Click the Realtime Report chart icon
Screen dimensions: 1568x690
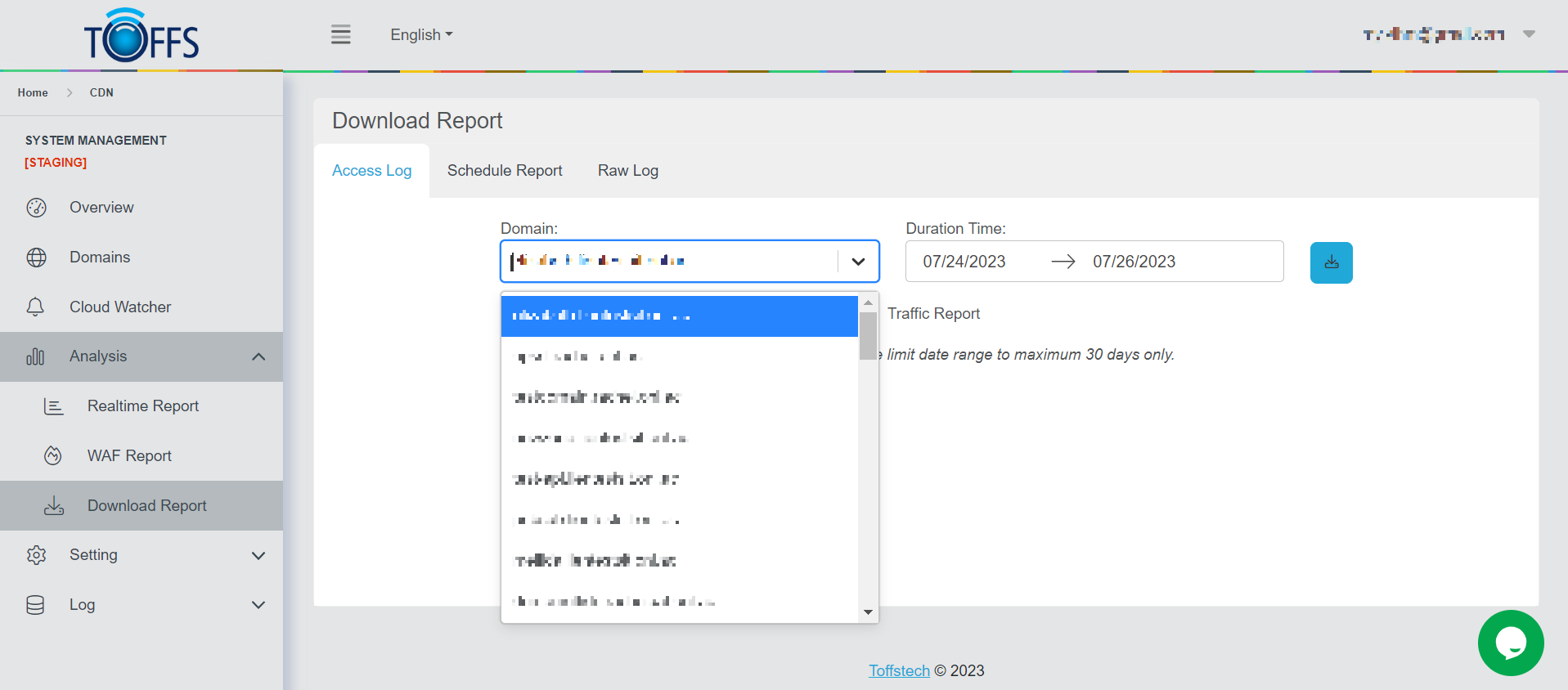pos(53,406)
